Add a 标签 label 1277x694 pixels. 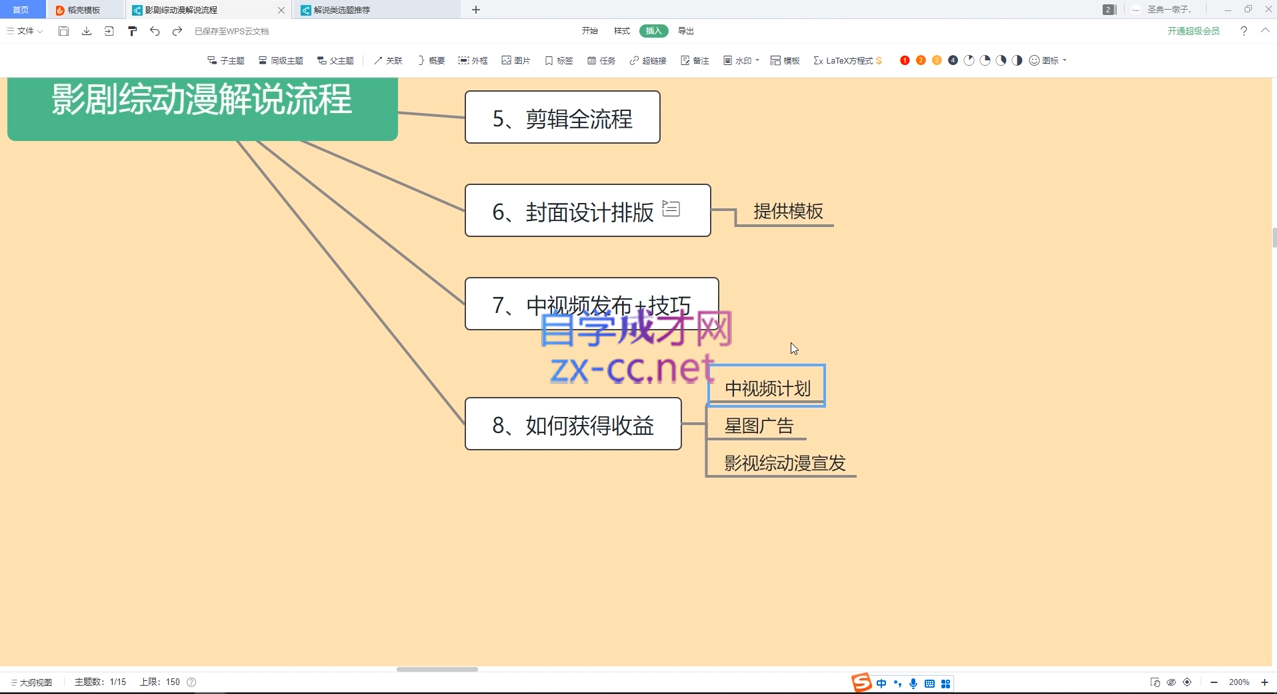[x=559, y=61]
